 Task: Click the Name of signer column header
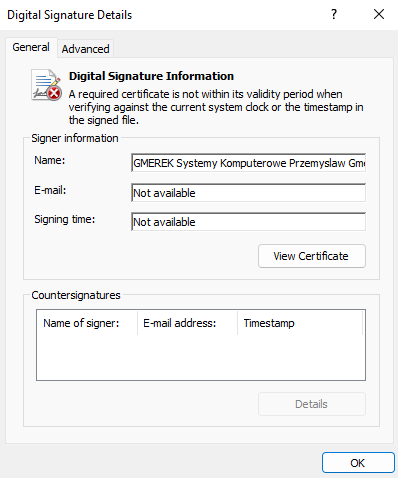point(87,323)
